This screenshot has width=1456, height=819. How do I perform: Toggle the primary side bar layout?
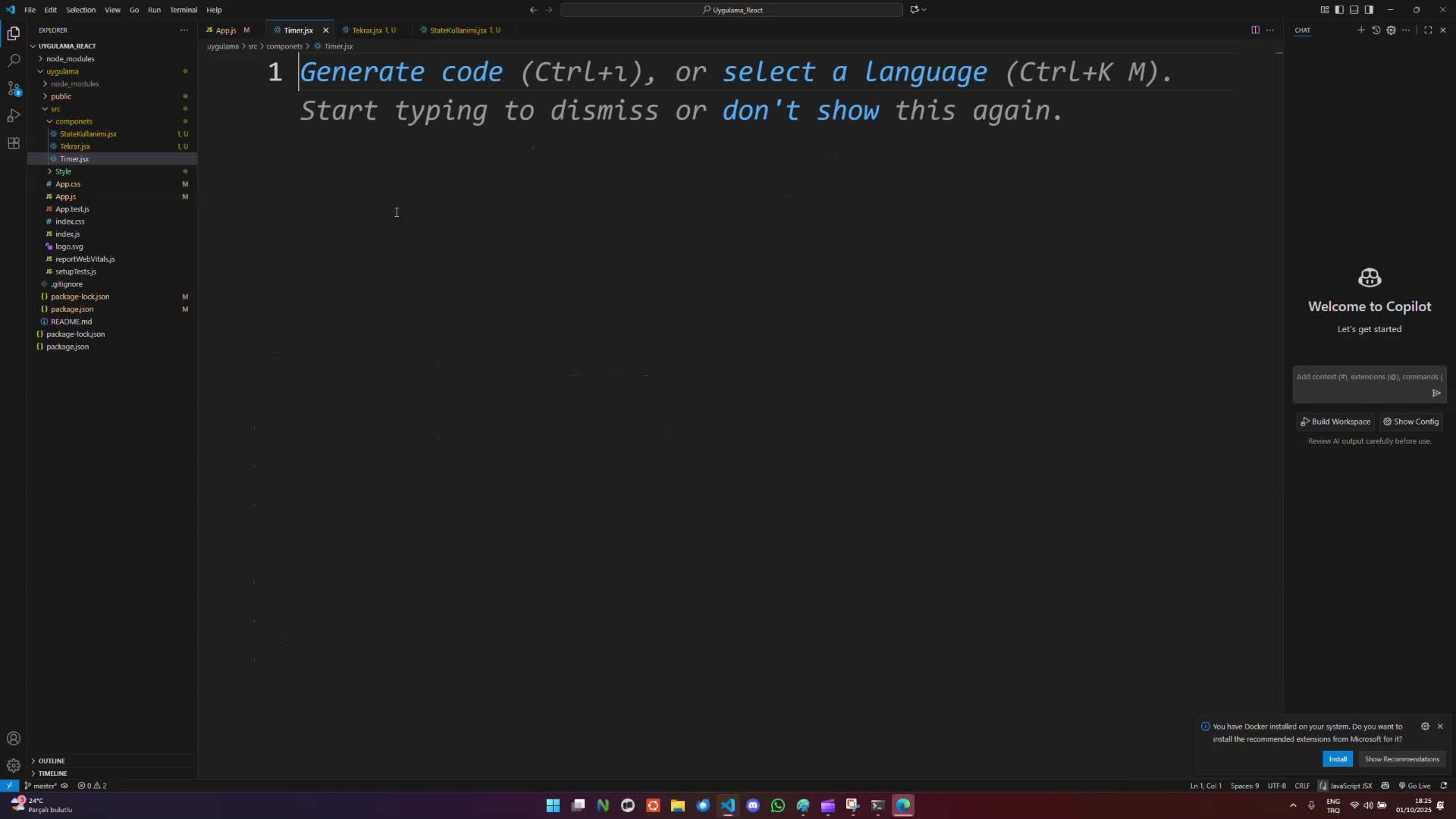coord(1339,10)
